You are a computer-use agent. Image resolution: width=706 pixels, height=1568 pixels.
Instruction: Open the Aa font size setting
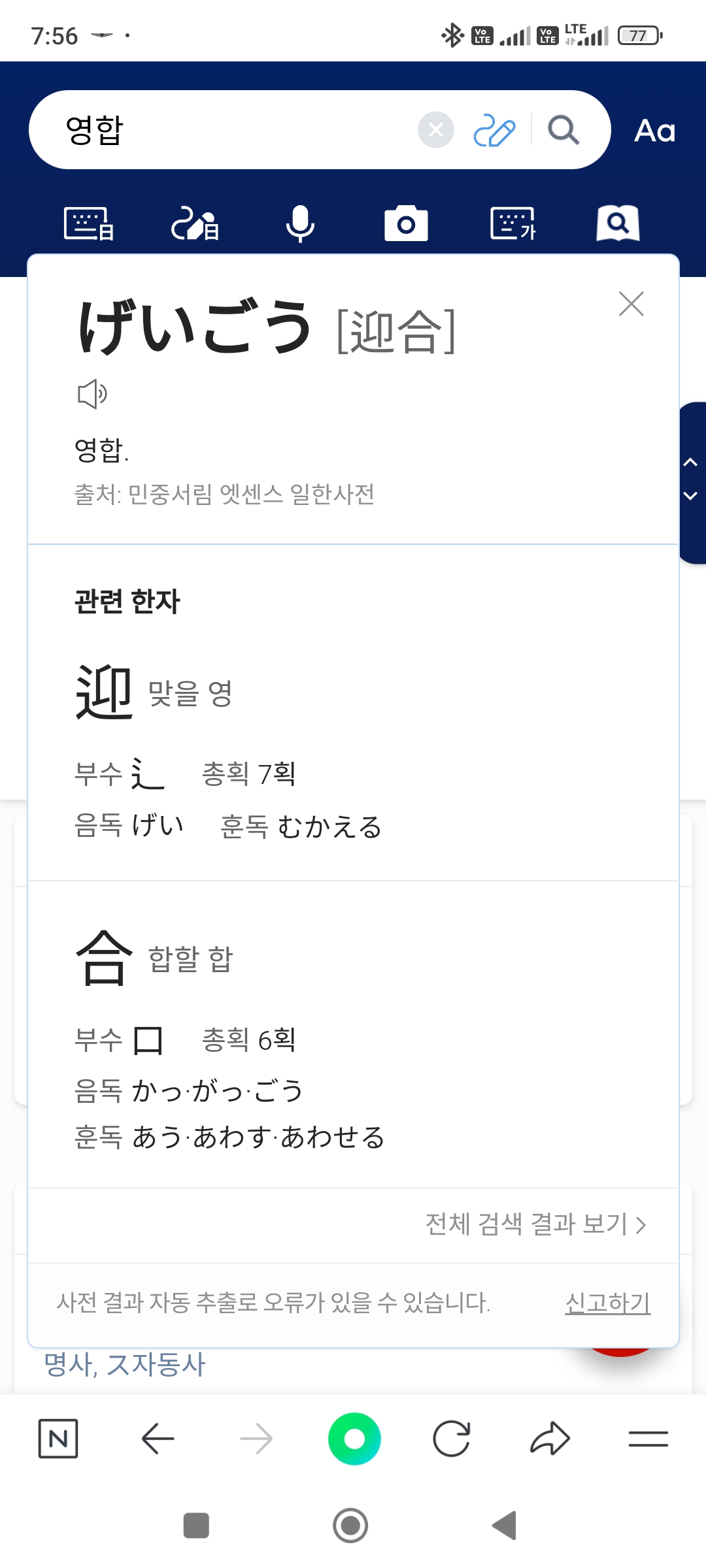[x=654, y=131]
